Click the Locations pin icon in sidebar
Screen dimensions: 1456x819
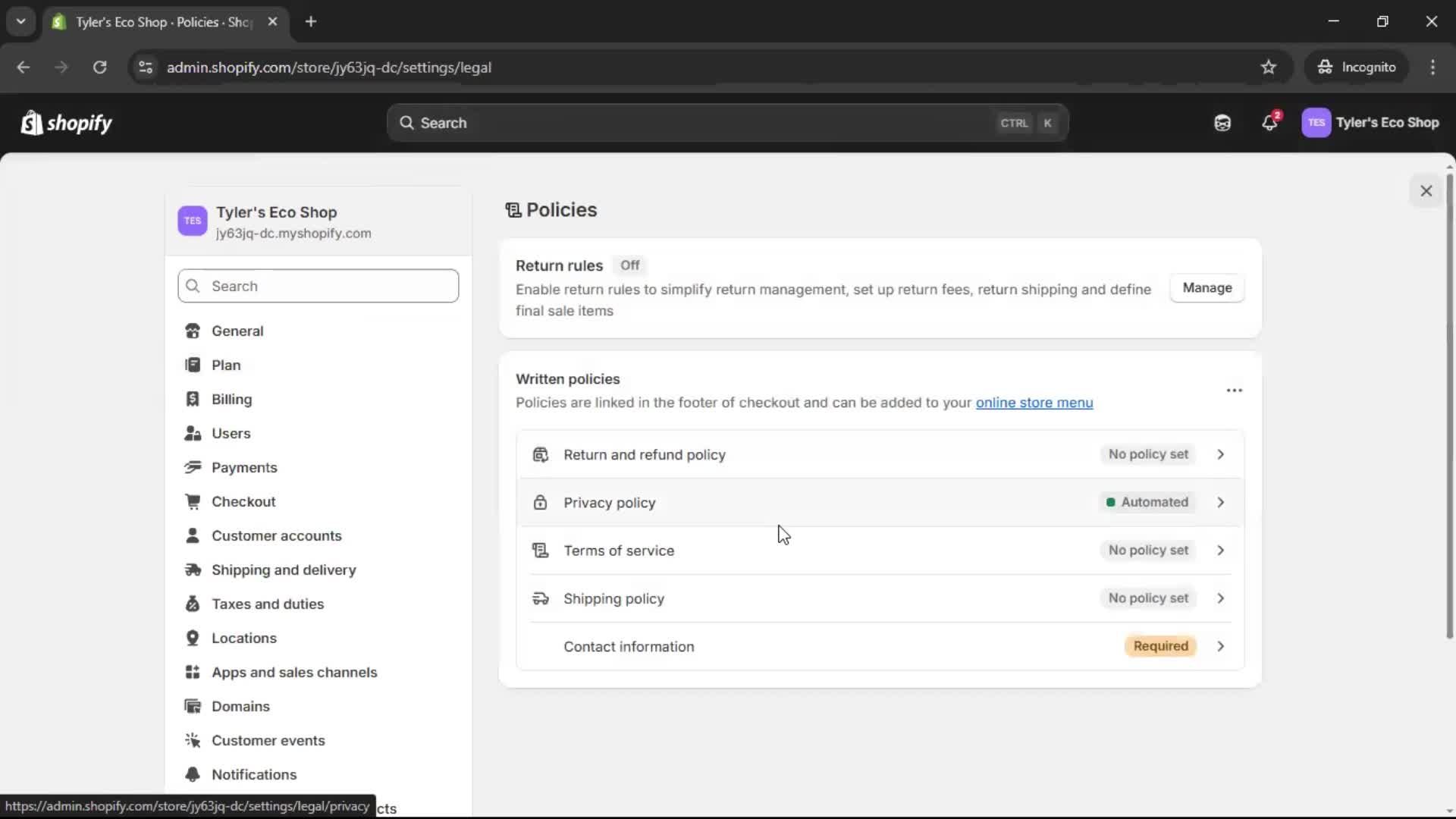(193, 638)
